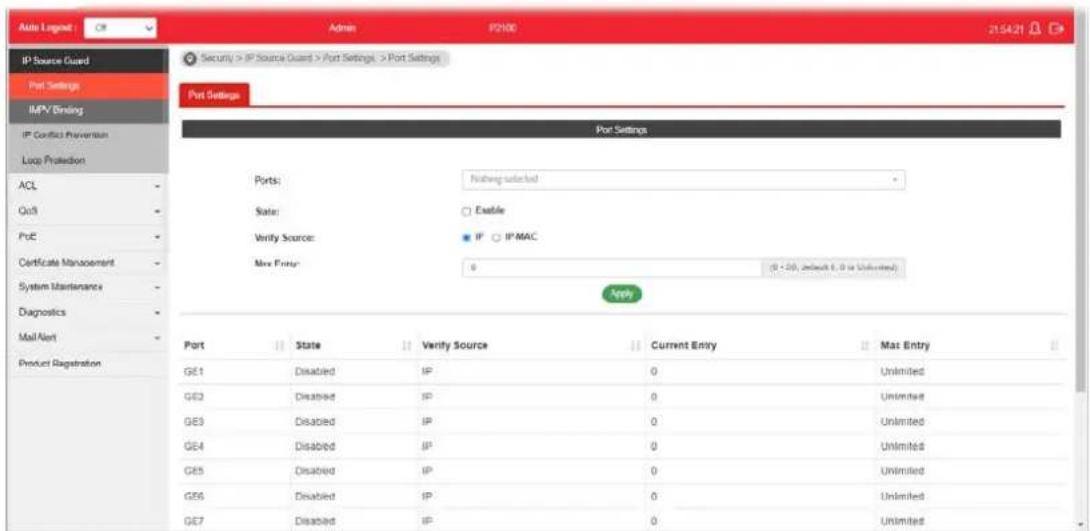
Task: Open the Auto Logout dropdown
Action: tap(120, 28)
